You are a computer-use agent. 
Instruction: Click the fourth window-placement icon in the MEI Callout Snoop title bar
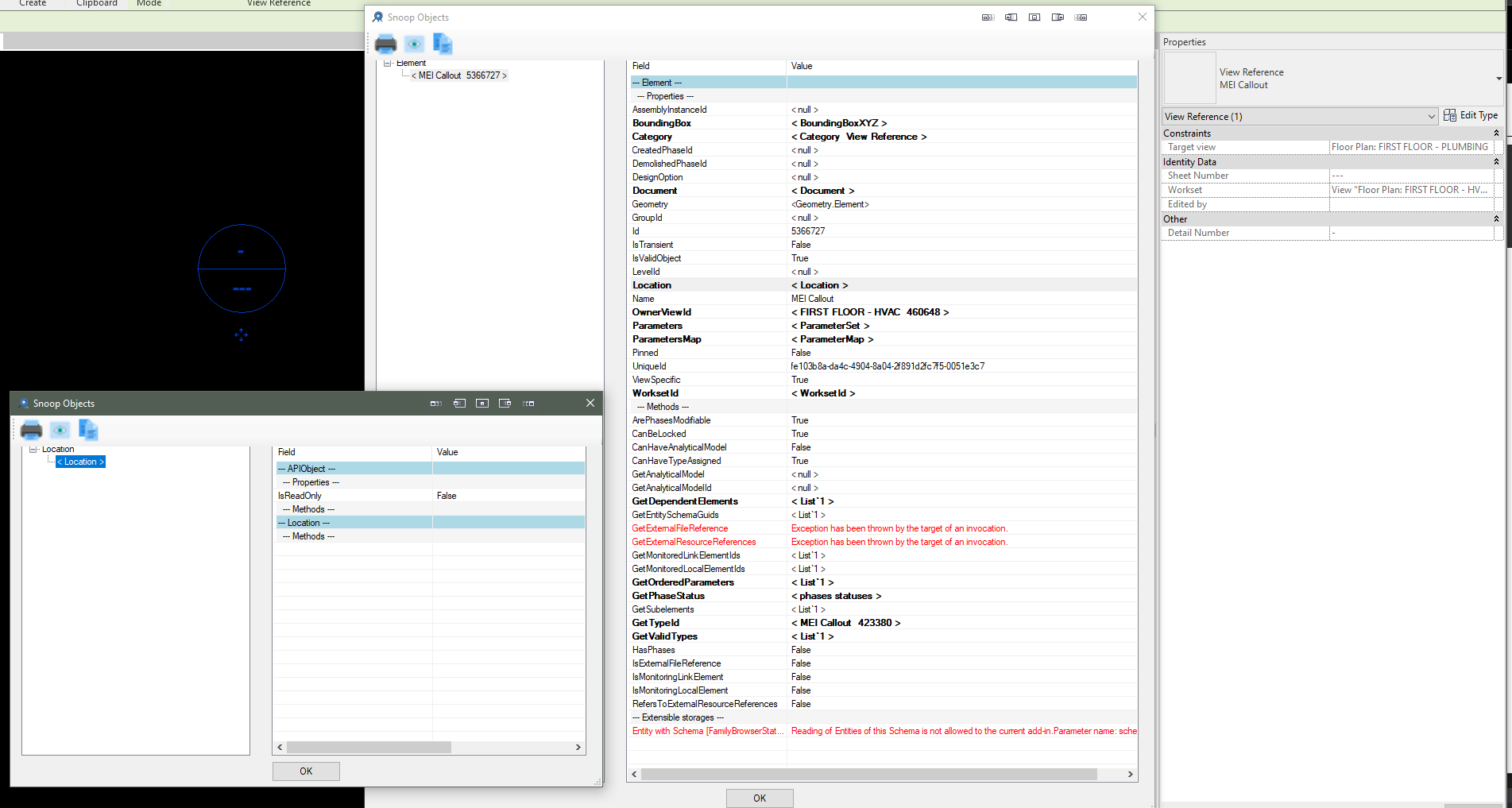click(1058, 17)
